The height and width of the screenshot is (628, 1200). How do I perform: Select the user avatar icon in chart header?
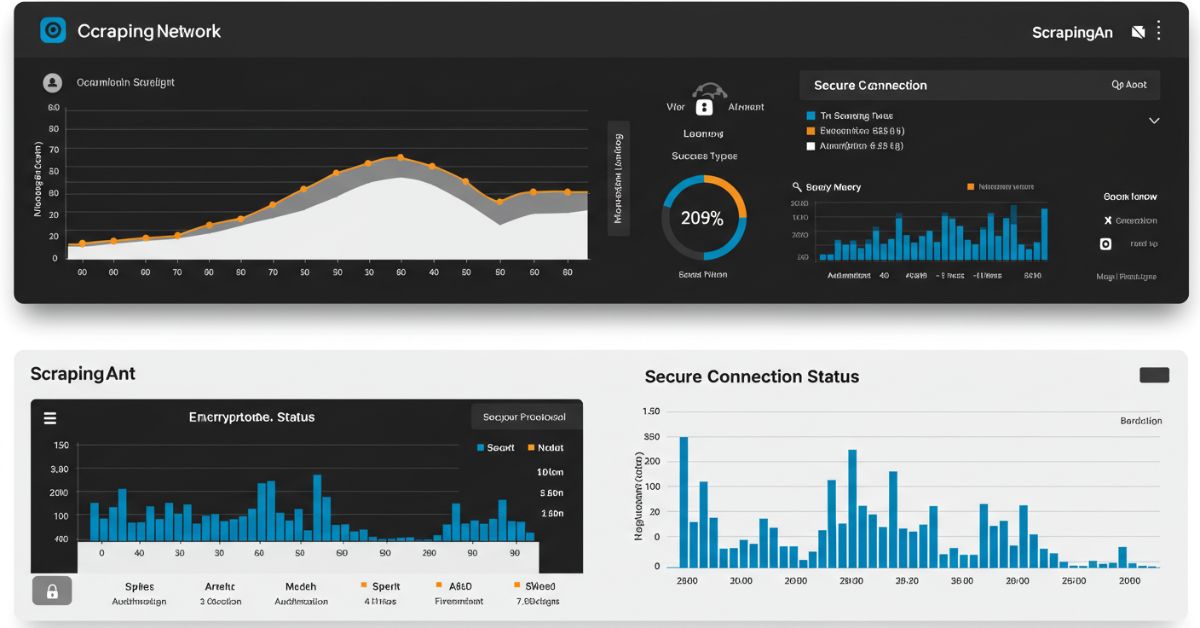point(52,83)
